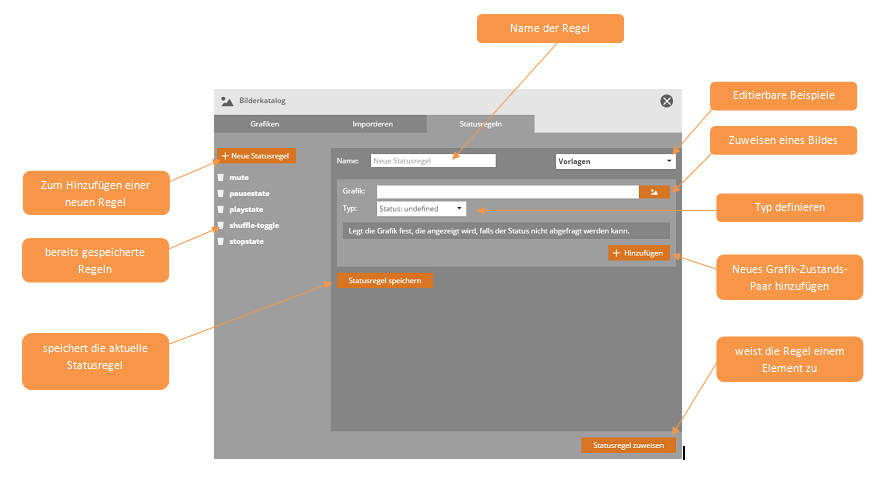Open the Importieren tab
This screenshot has height=485, width=890.
pos(372,124)
